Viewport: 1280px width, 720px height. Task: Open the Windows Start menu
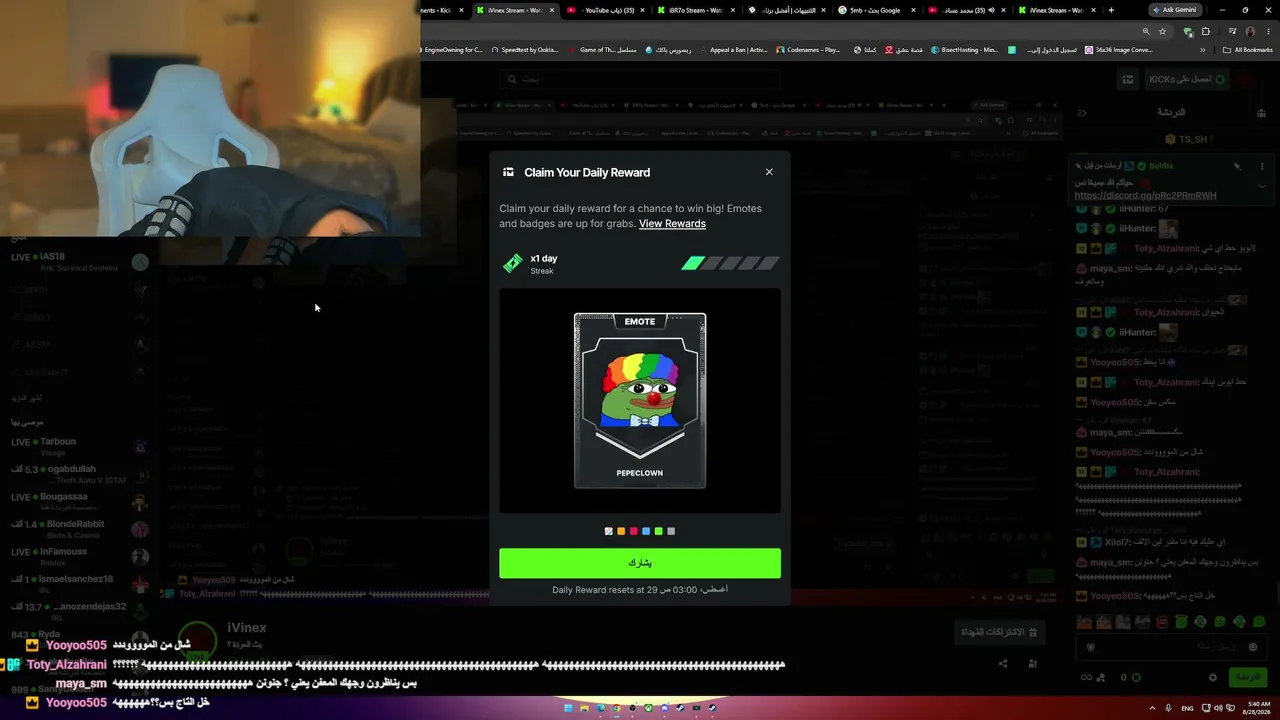click(x=569, y=708)
